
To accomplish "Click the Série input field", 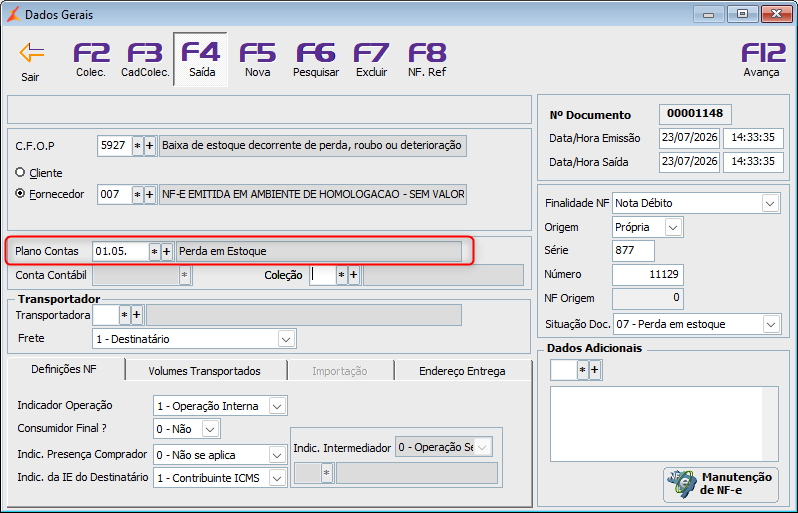I will pyautogui.click(x=633, y=250).
